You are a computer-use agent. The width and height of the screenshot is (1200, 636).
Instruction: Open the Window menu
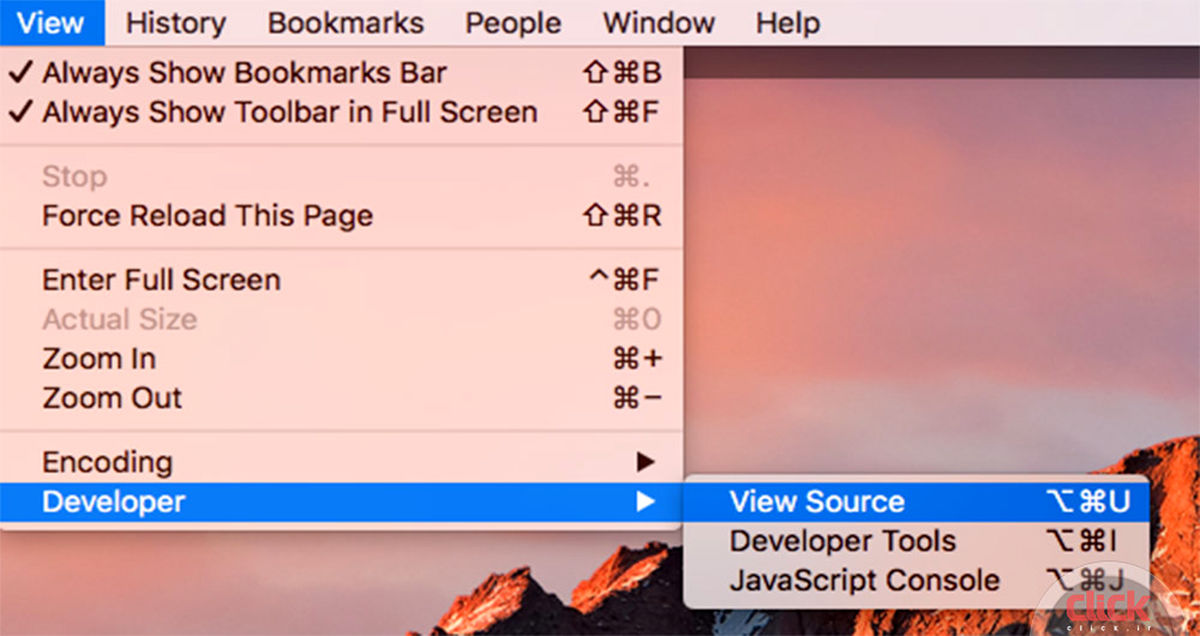658,22
